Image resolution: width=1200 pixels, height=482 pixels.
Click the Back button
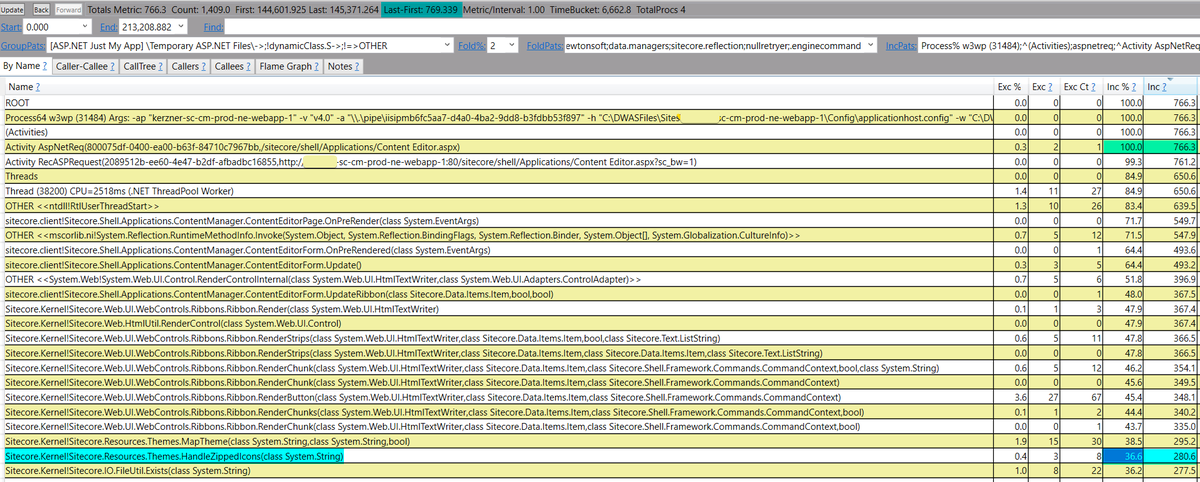42,8
